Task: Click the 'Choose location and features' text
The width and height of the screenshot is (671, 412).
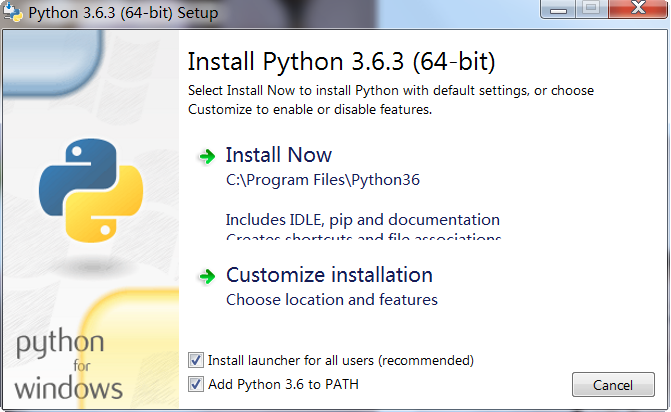Action: (332, 299)
